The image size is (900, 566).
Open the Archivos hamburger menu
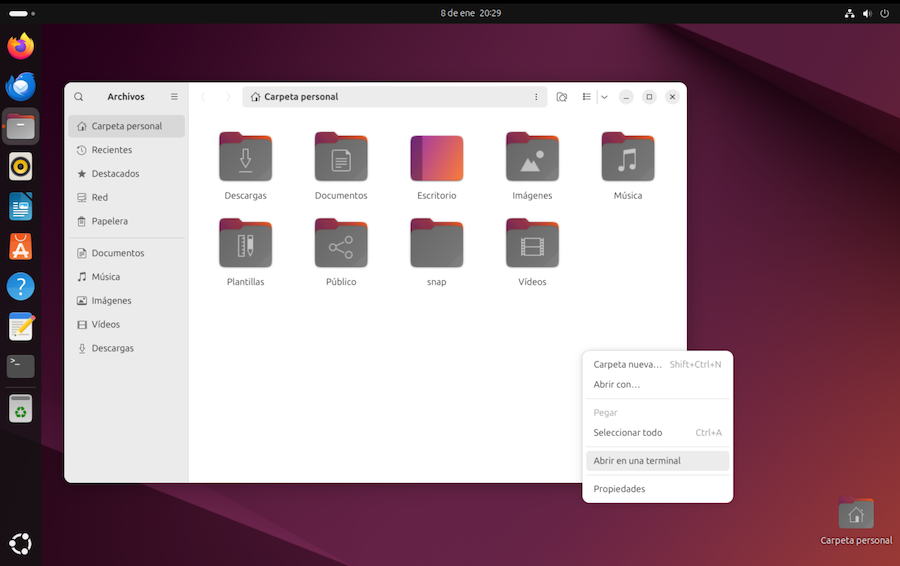point(174,97)
